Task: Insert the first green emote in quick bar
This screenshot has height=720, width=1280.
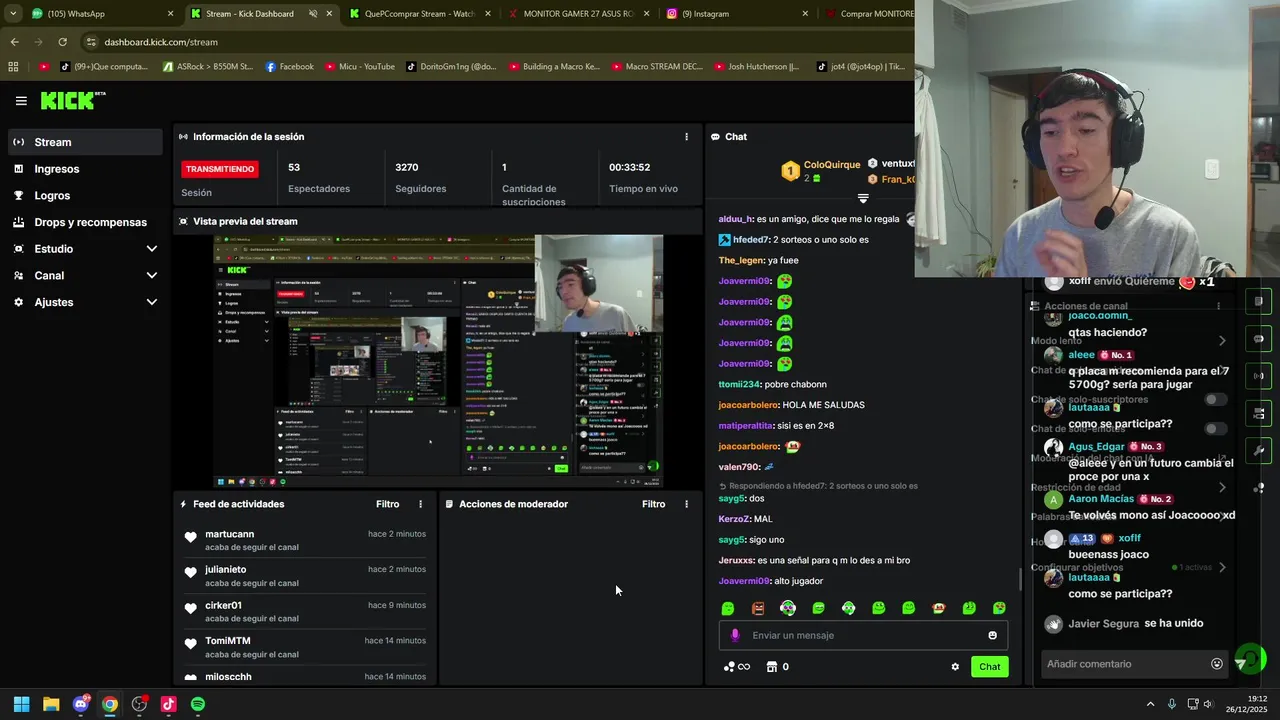Action: [728, 608]
